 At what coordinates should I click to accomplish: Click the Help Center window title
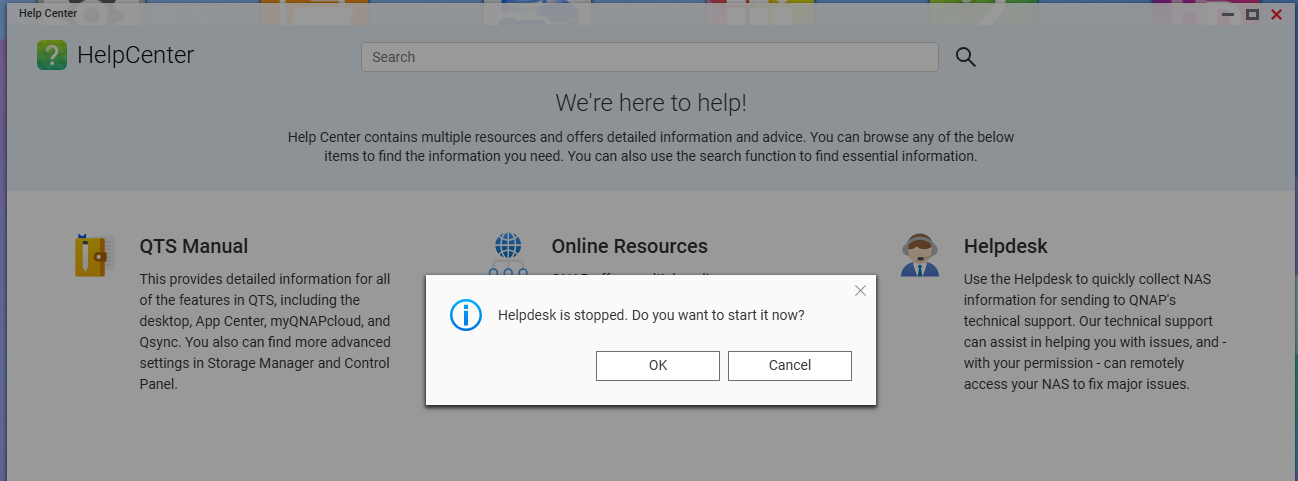(x=48, y=14)
